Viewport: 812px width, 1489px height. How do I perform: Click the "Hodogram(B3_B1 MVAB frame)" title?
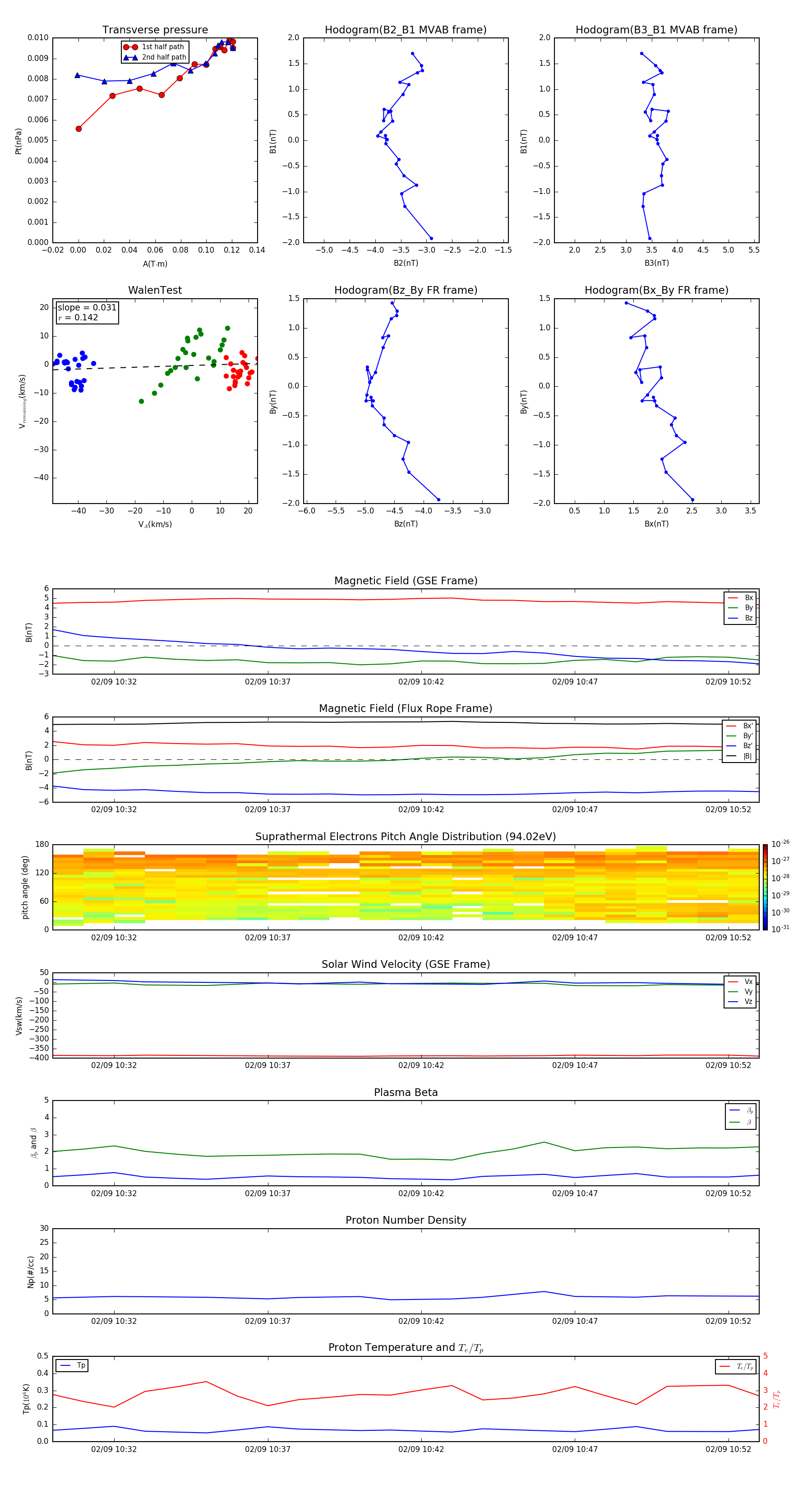tap(656, 30)
